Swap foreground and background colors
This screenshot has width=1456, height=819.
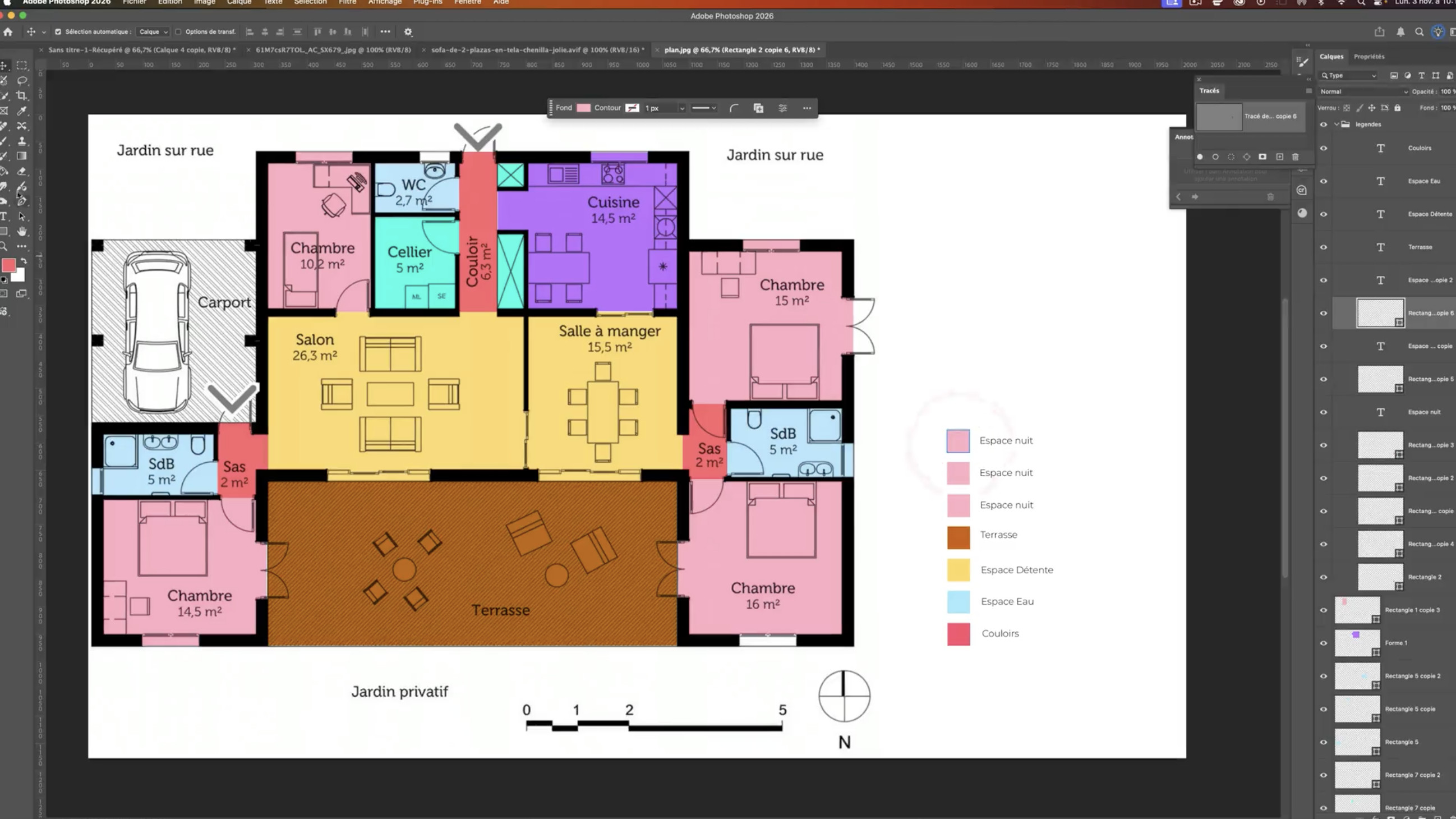(x=24, y=261)
